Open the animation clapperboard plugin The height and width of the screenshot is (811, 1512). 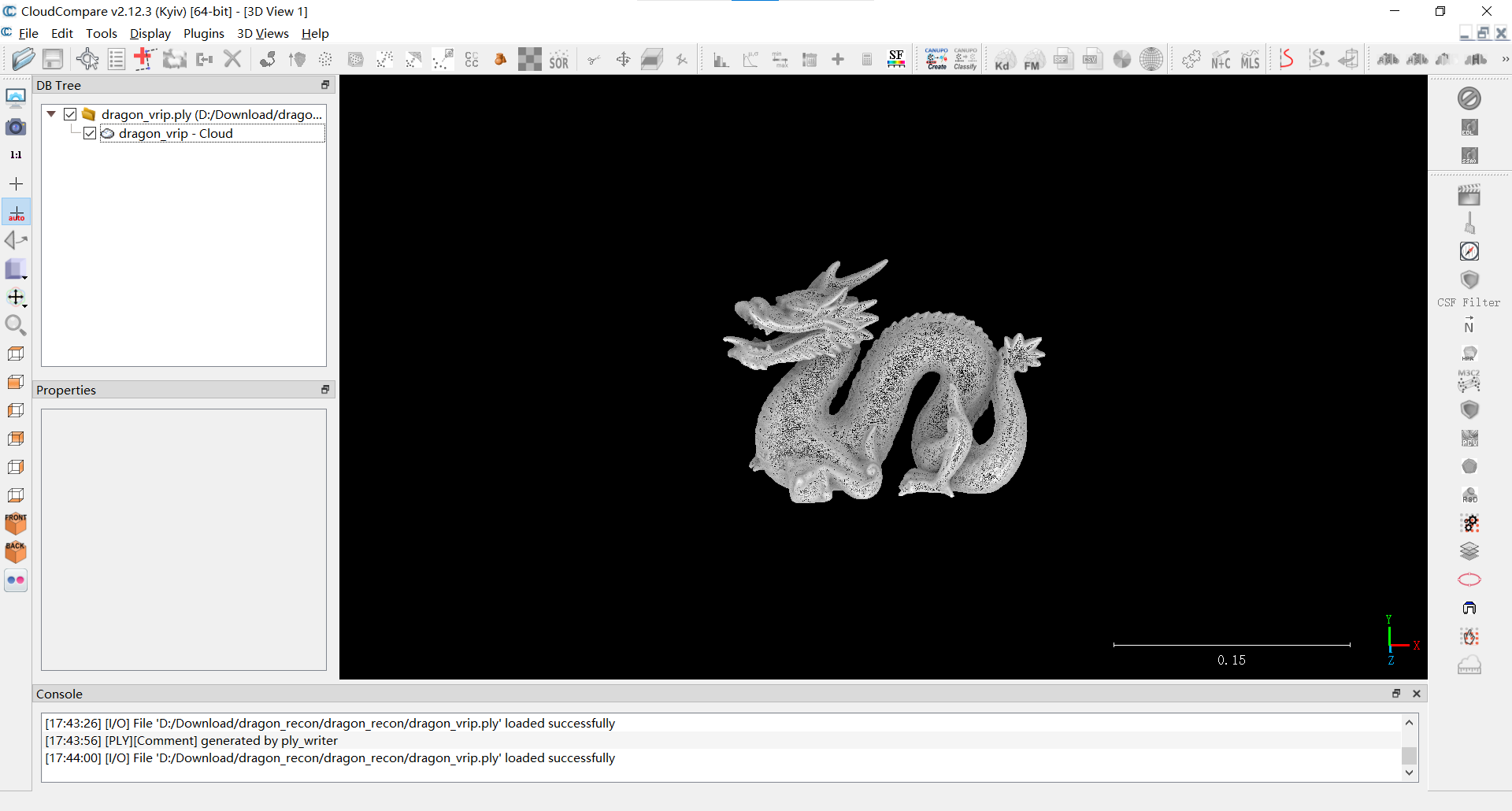coord(1469,194)
